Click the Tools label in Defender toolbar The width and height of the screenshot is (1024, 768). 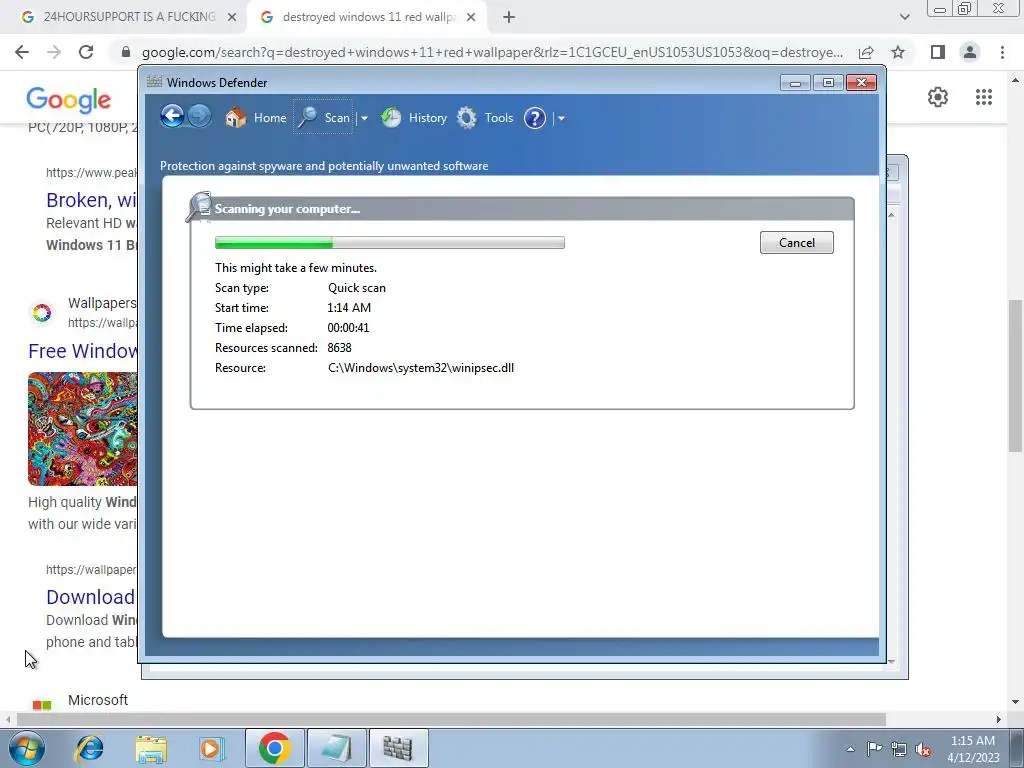[499, 118]
